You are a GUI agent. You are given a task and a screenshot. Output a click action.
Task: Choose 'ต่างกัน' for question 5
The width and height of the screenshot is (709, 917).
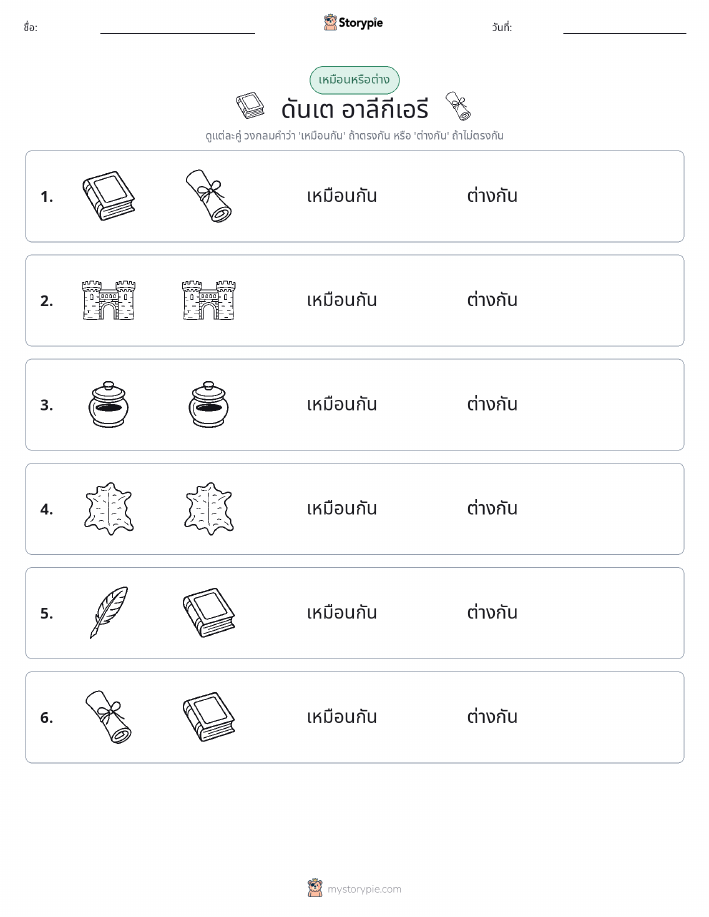pyautogui.click(x=492, y=612)
